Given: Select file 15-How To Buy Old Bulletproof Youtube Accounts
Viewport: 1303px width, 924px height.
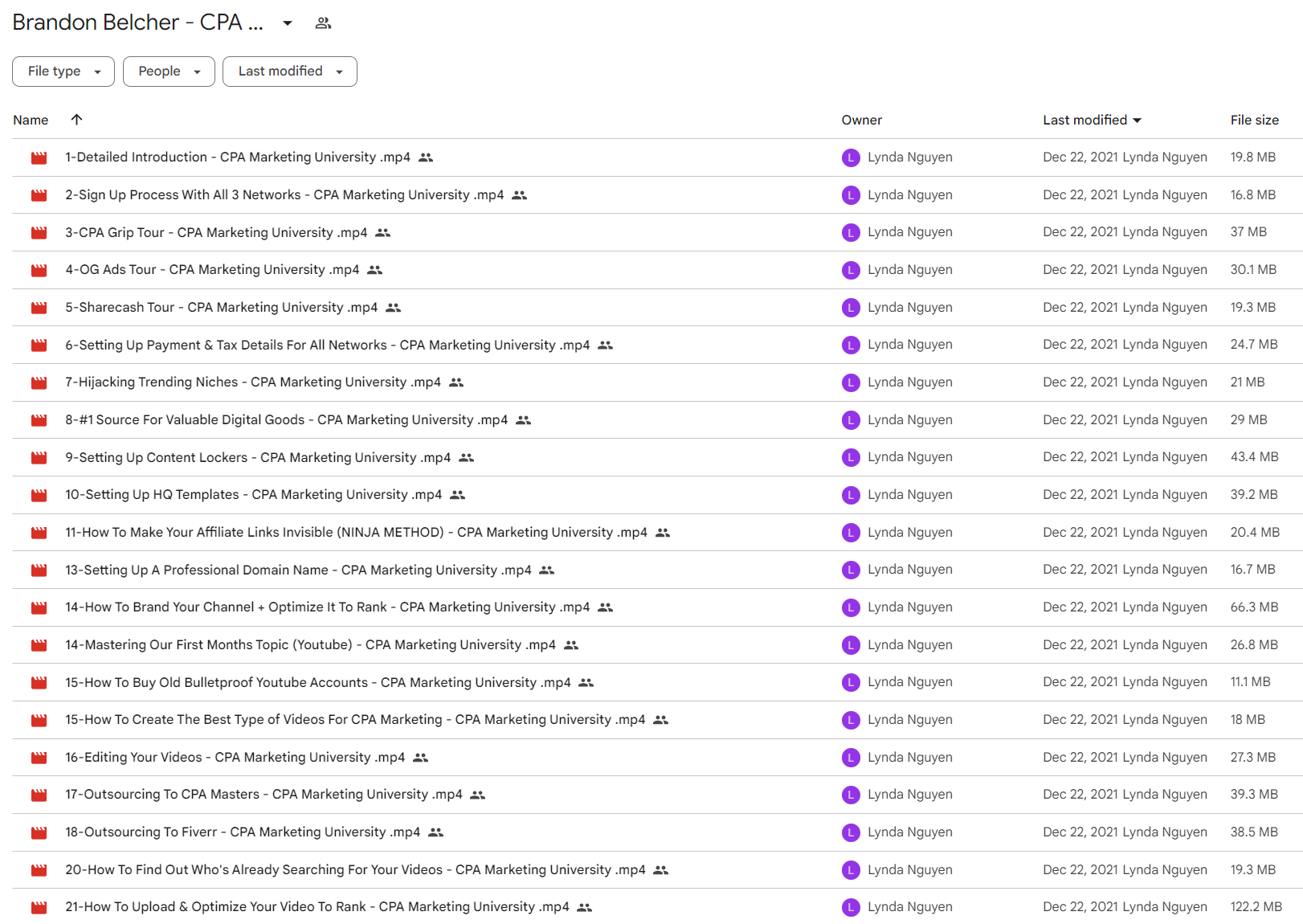Looking at the screenshot, I should (318, 682).
